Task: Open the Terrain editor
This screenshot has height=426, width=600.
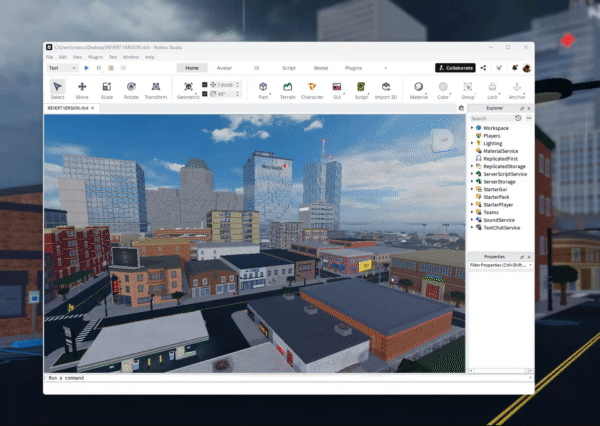Action: pyautogui.click(x=287, y=89)
